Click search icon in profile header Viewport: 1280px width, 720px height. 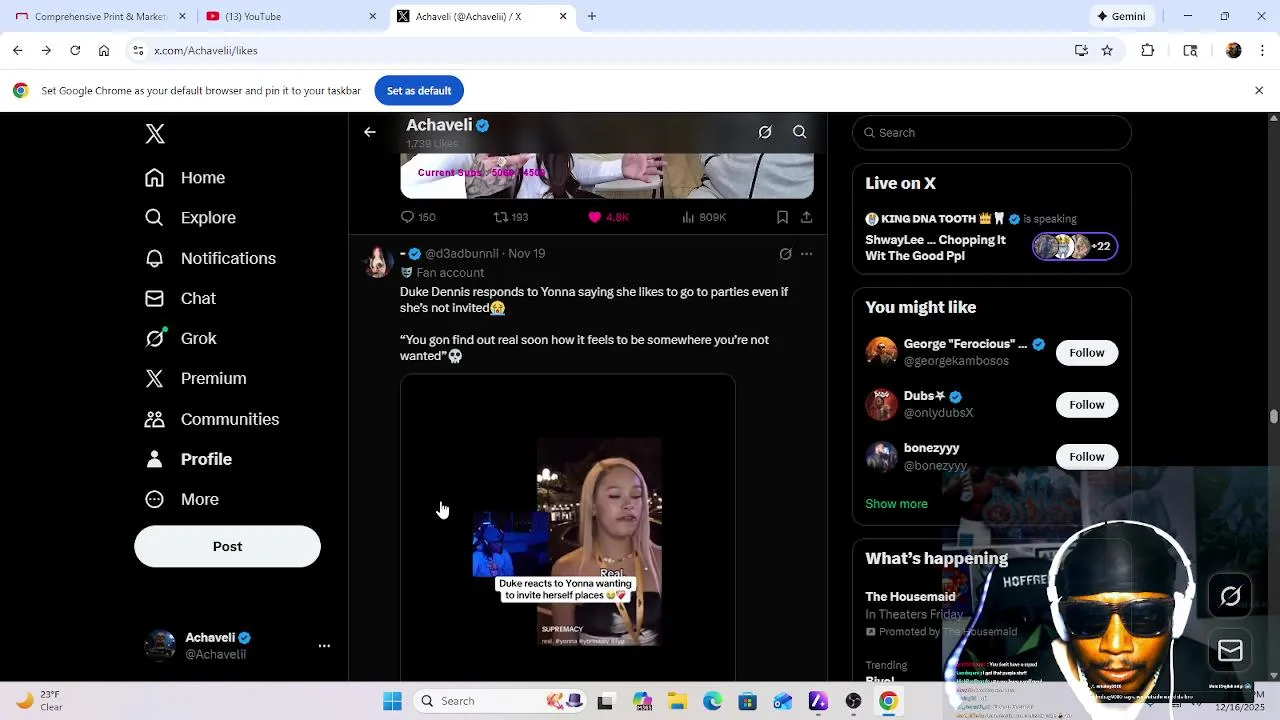coord(800,132)
